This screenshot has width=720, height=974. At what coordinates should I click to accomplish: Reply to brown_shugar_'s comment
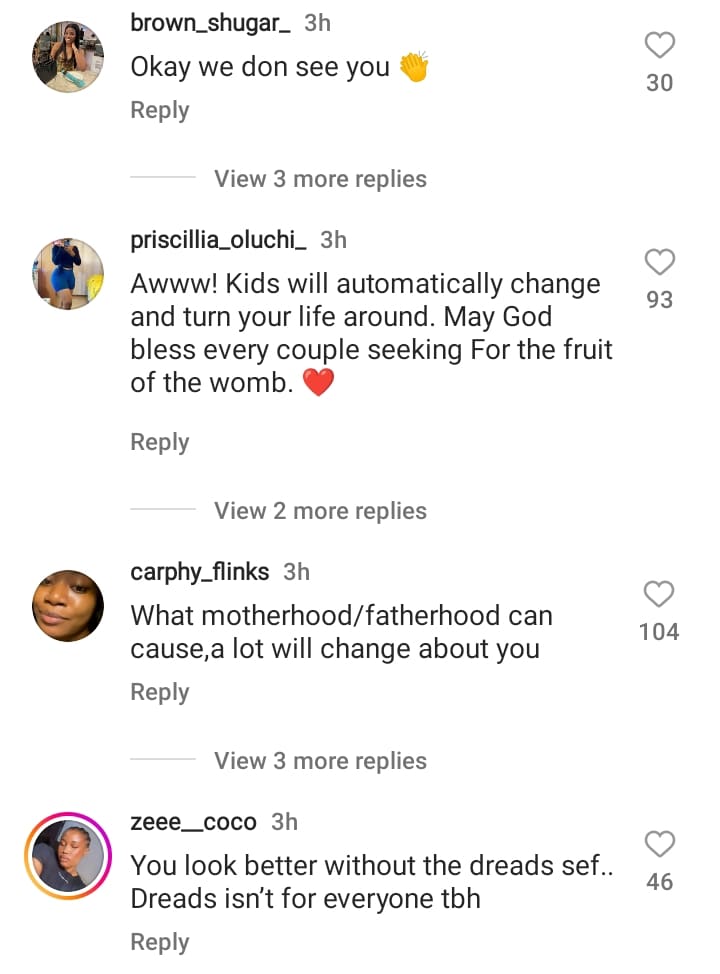[160, 110]
